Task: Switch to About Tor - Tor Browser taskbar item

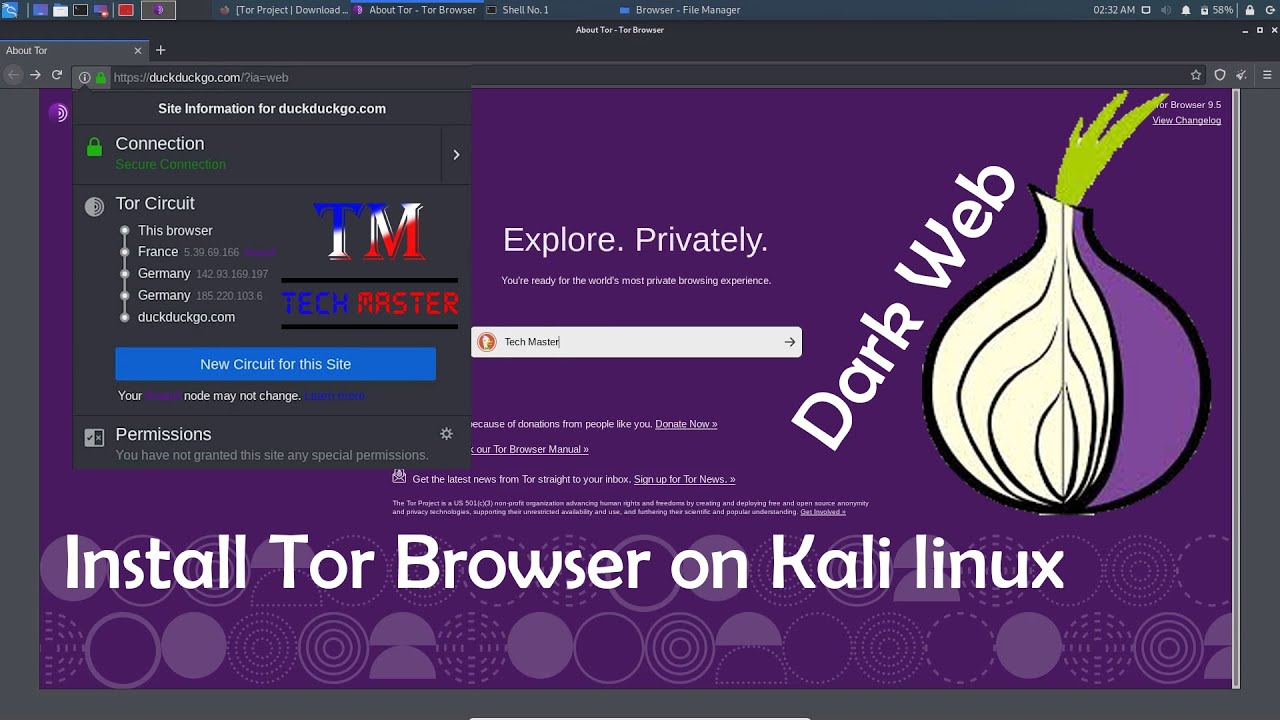Action: (416, 10)
